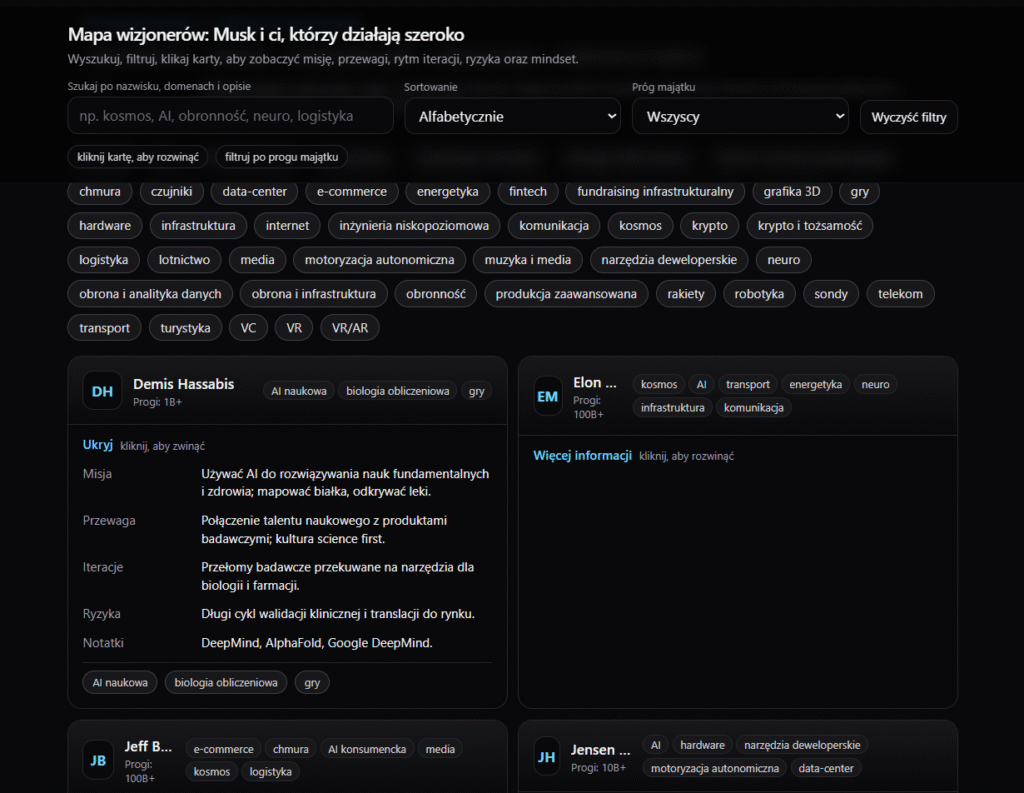
Task: Select the telekom filter tag
Action: pos(901,294)
